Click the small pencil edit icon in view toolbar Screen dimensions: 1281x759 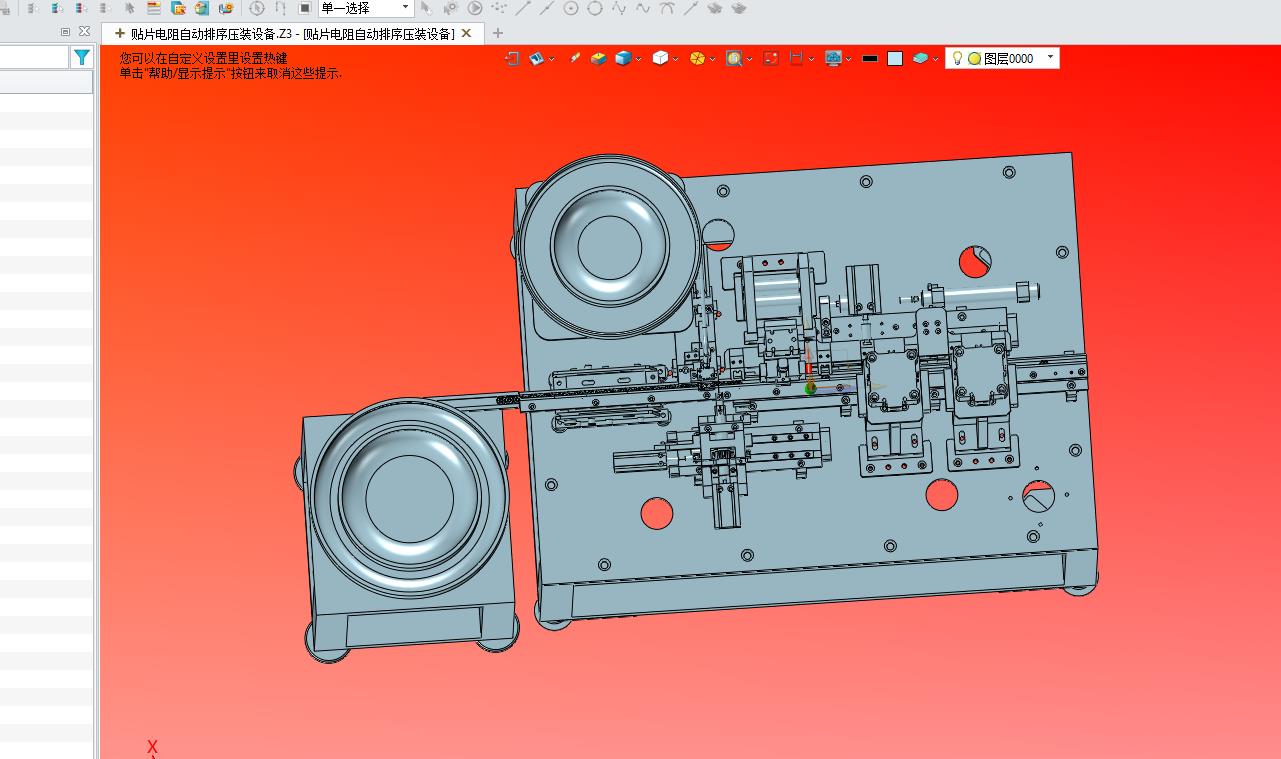[575, 59]
